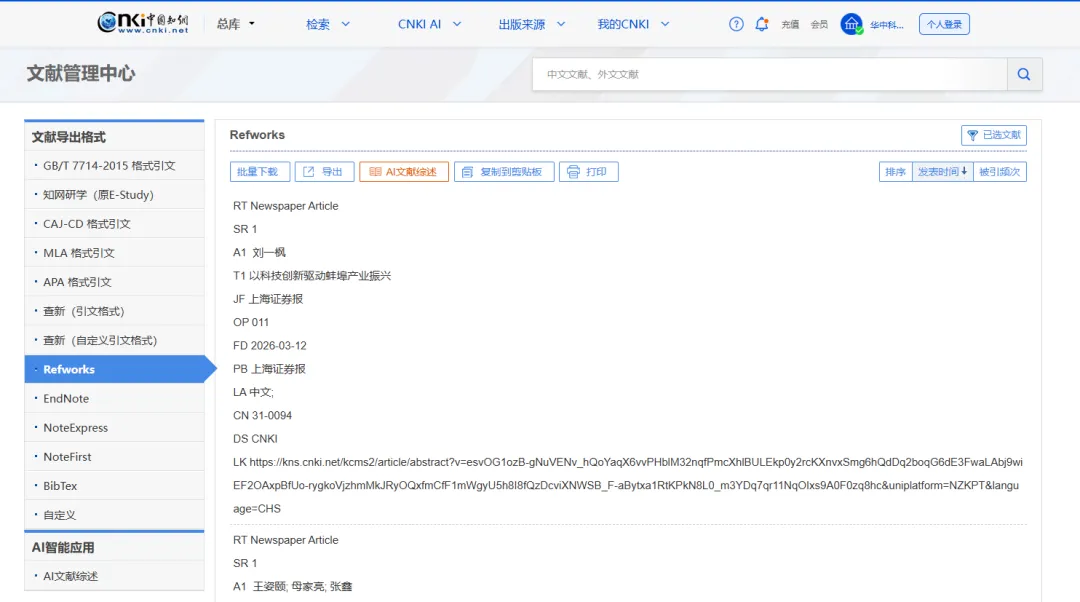This screenshot has width=1080, height=602.
Task: Click the author line 刘一枫
Action: [x=259, y=252]
